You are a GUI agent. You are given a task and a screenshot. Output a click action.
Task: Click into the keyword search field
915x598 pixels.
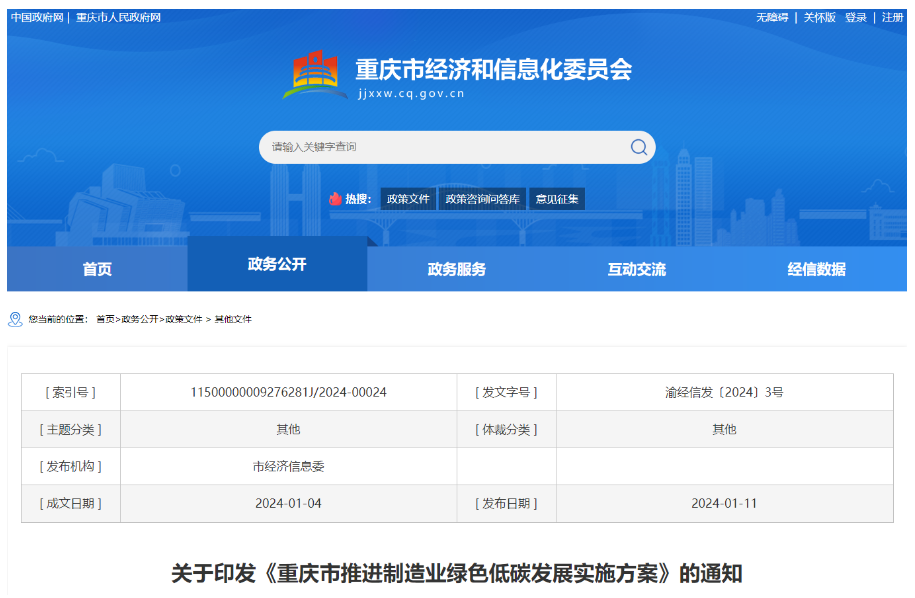click(x=440, y=147)
